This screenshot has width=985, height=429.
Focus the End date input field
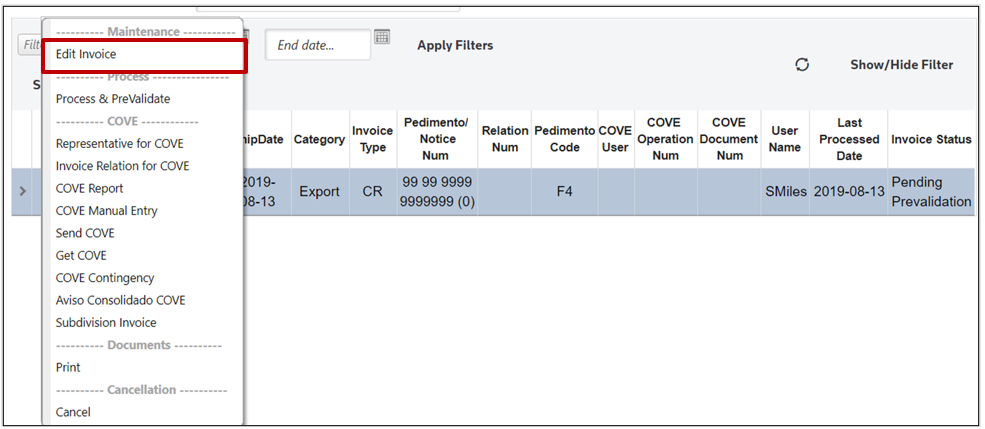318,45
